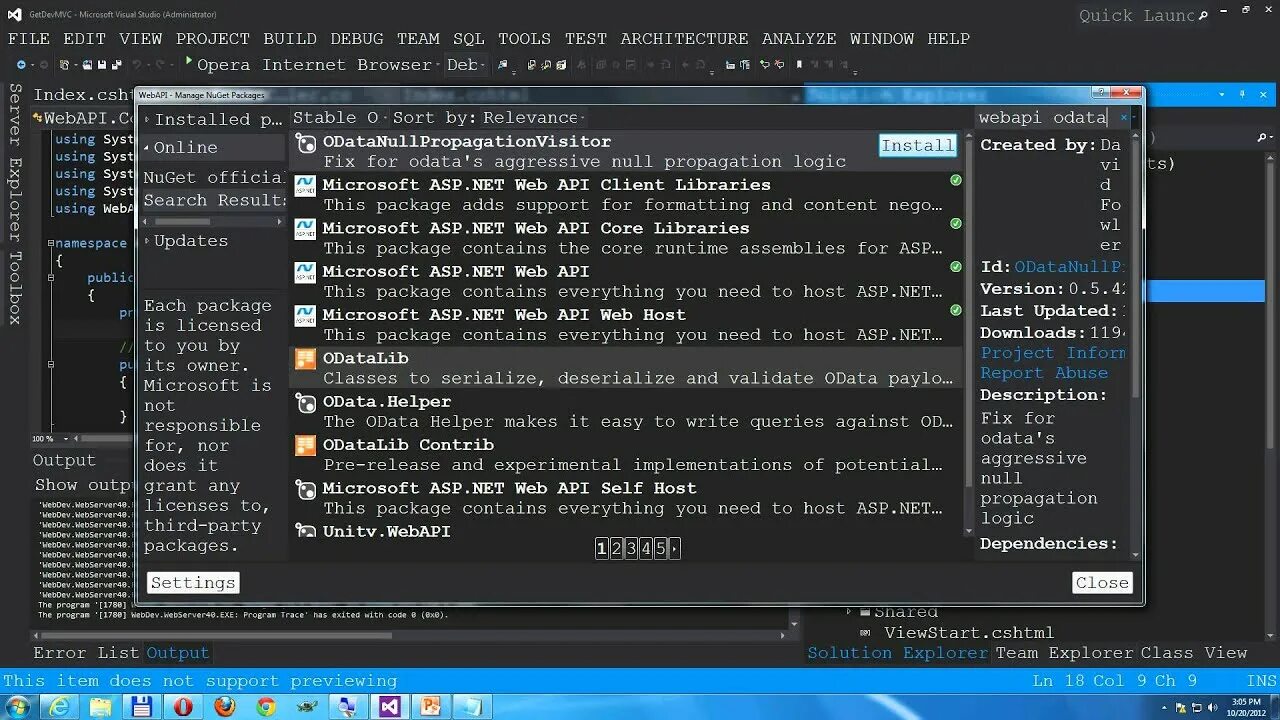Click ASP.NET Web API Self Host icon

pyautogui.click(x=306, y=490)
